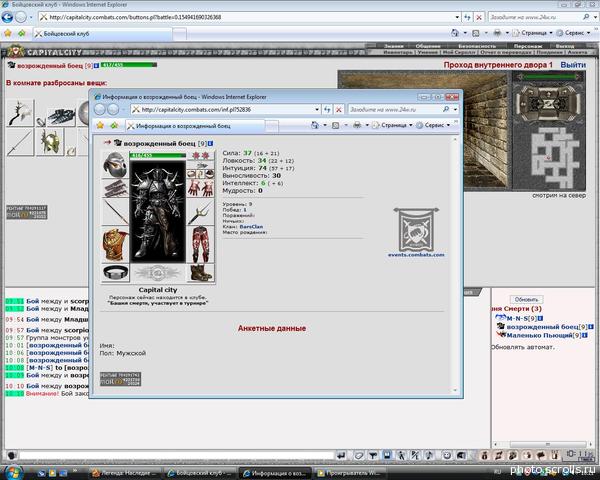Stop loading in the popup window

(339, 109)
